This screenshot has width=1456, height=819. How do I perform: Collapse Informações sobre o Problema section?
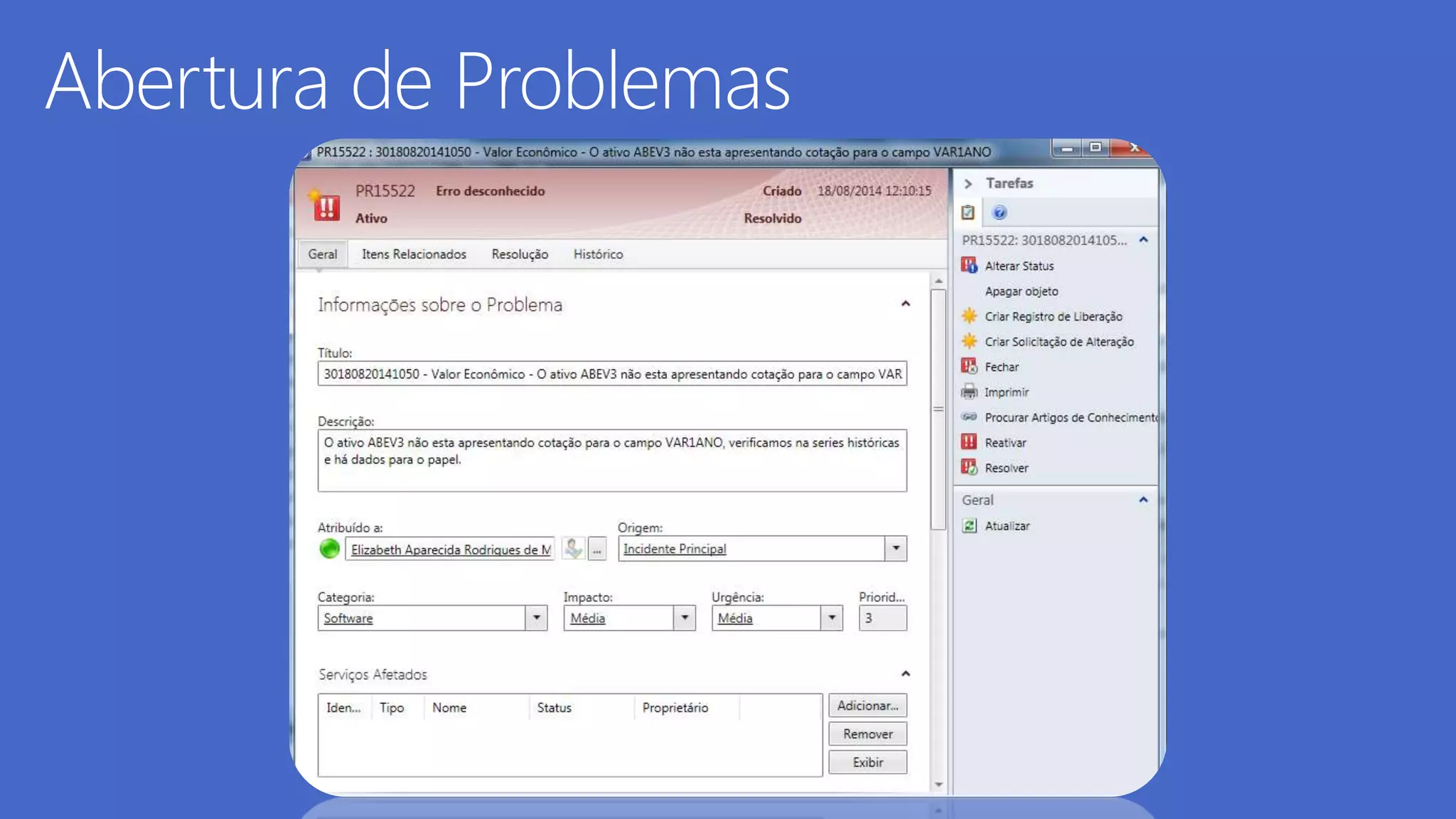coord(906,304)
